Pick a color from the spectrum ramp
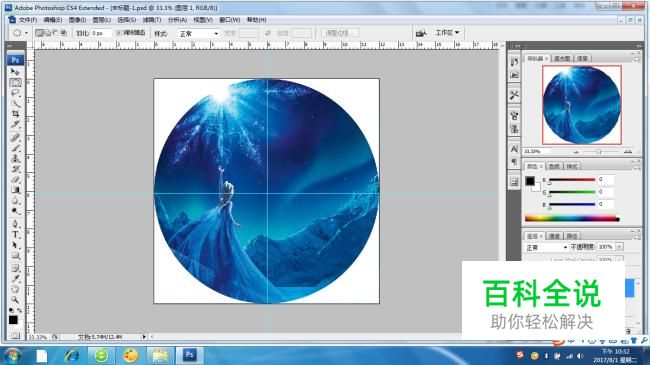650x365 pixels. [x=572, y=218]
